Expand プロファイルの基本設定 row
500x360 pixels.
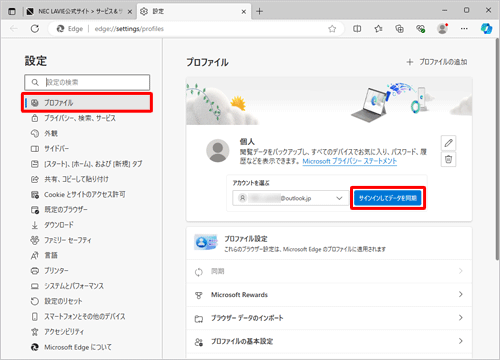click(x=329, y=341)
